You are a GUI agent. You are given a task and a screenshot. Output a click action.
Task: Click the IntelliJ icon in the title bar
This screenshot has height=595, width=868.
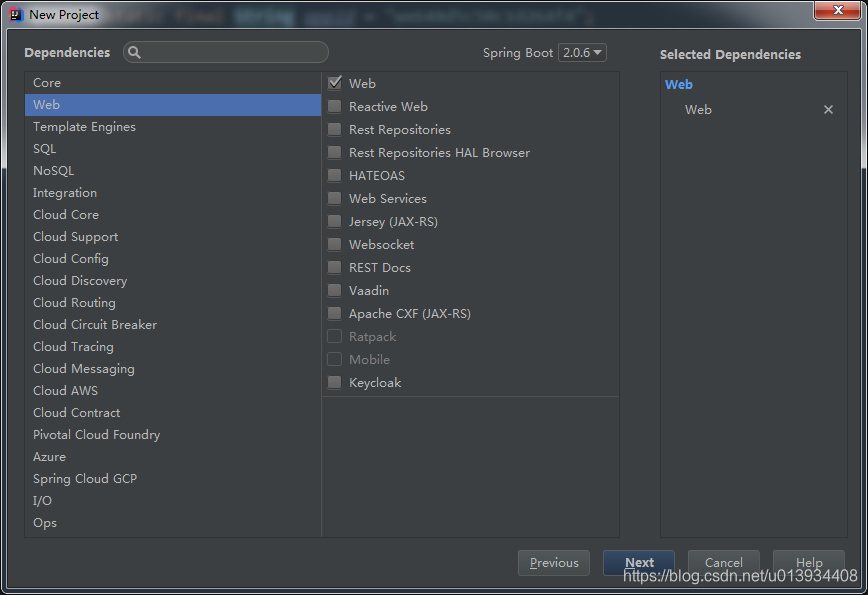16,14
